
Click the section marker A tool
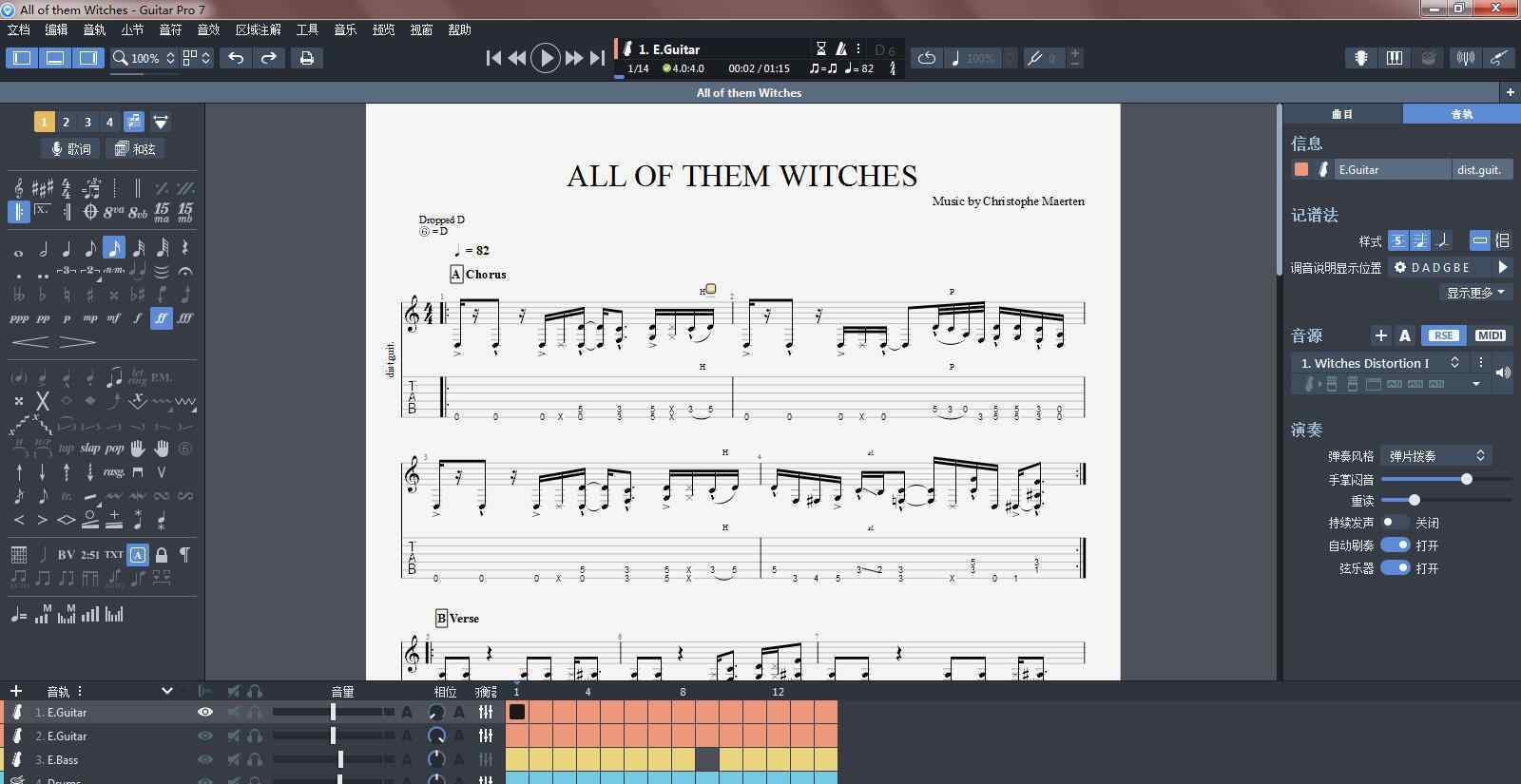pyautogui.click(x=138, y=554)
